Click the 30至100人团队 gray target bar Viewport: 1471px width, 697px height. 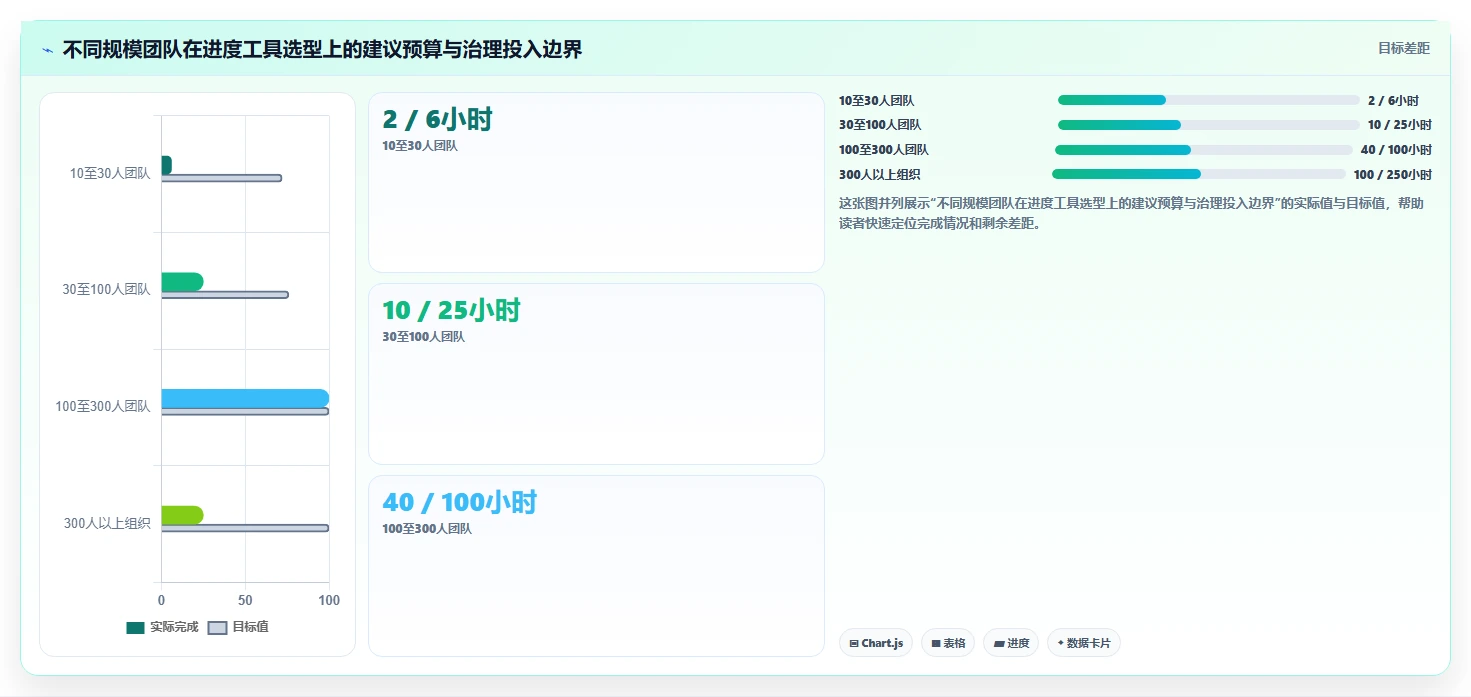click(x=225, y=295)
